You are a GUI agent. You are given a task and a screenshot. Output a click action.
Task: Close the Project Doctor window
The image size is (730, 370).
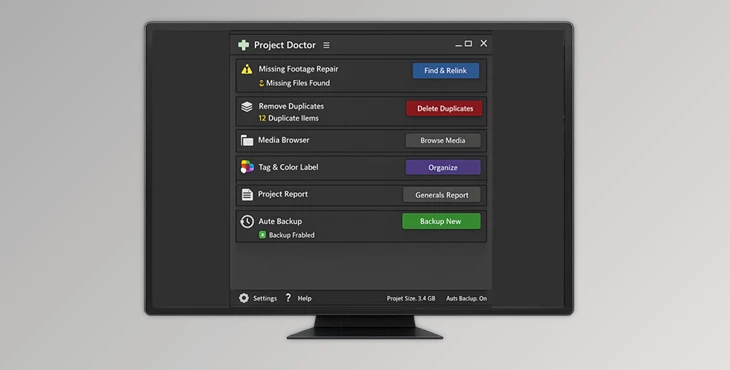tap(484, 43)
